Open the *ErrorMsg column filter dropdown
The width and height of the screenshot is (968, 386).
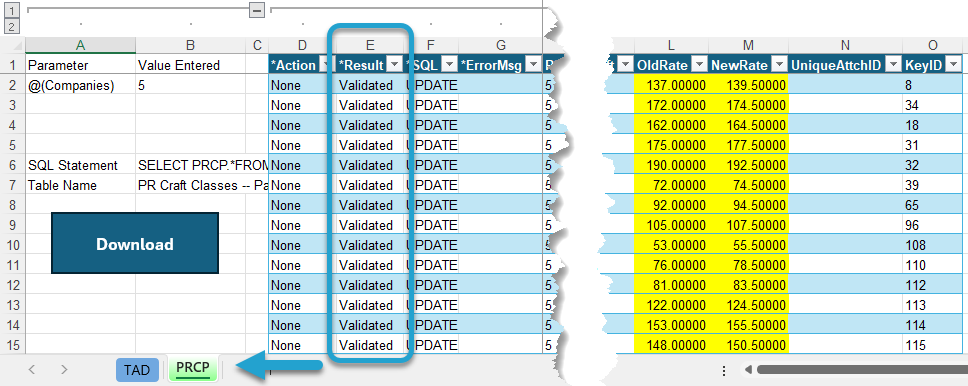coord(532,65)
